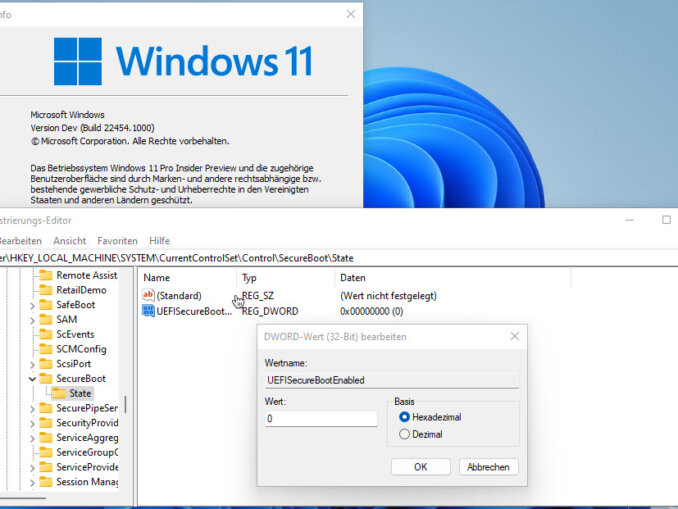This screenshot has width=678, height=509.
Task: Click the UEFISecureBoot DWORD value icon
Action: click(x=148, y=311)
